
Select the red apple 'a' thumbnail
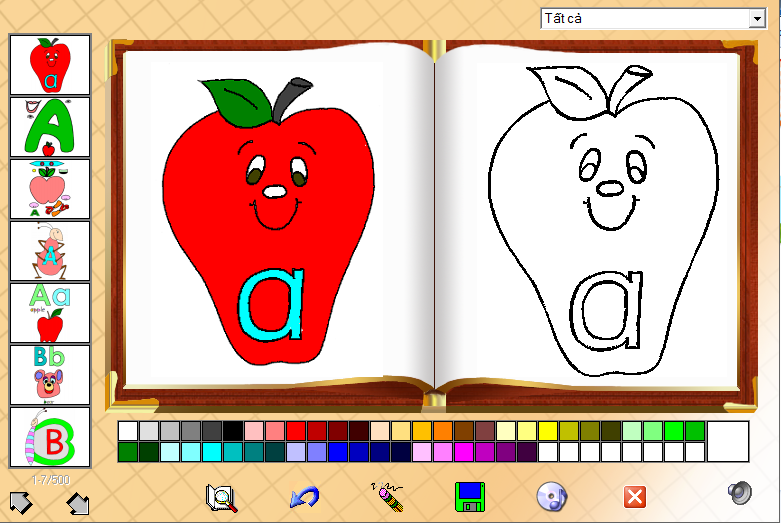pyautogui.click(x=50, y=65)
